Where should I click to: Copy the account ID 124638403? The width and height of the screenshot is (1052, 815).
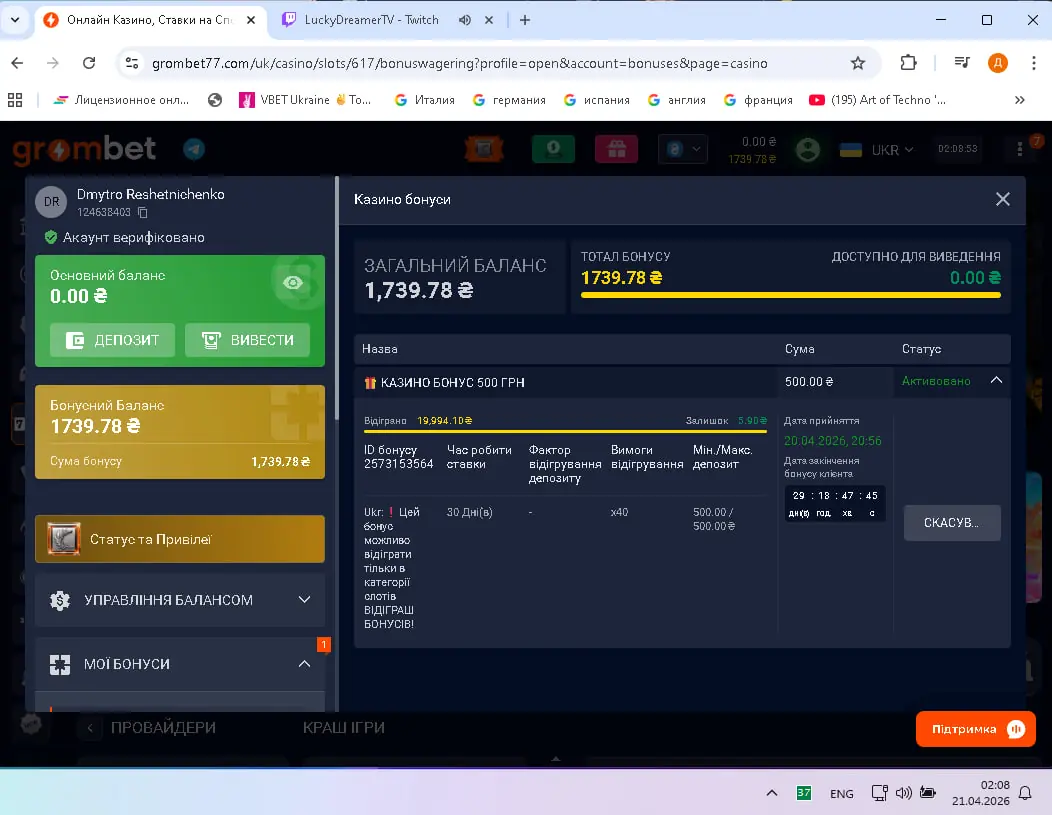[143, 213]
